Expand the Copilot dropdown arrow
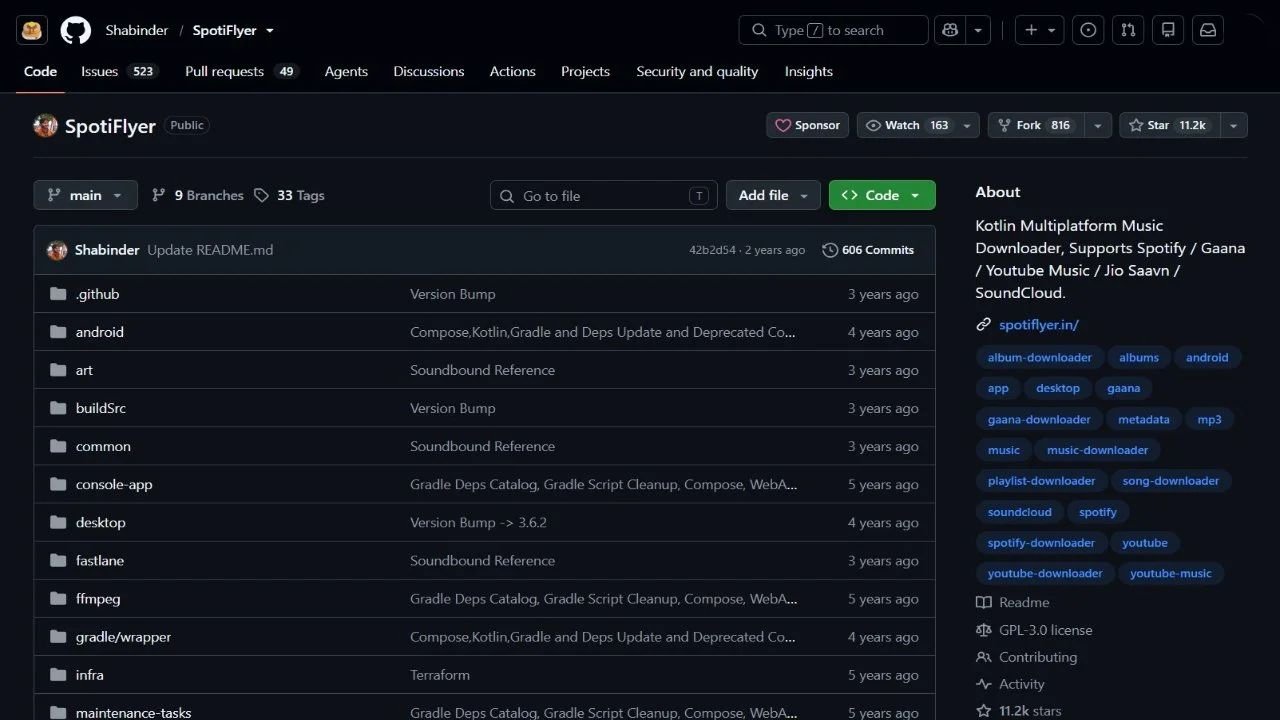This screenshot has width=1280, height=720. [978, 30]
